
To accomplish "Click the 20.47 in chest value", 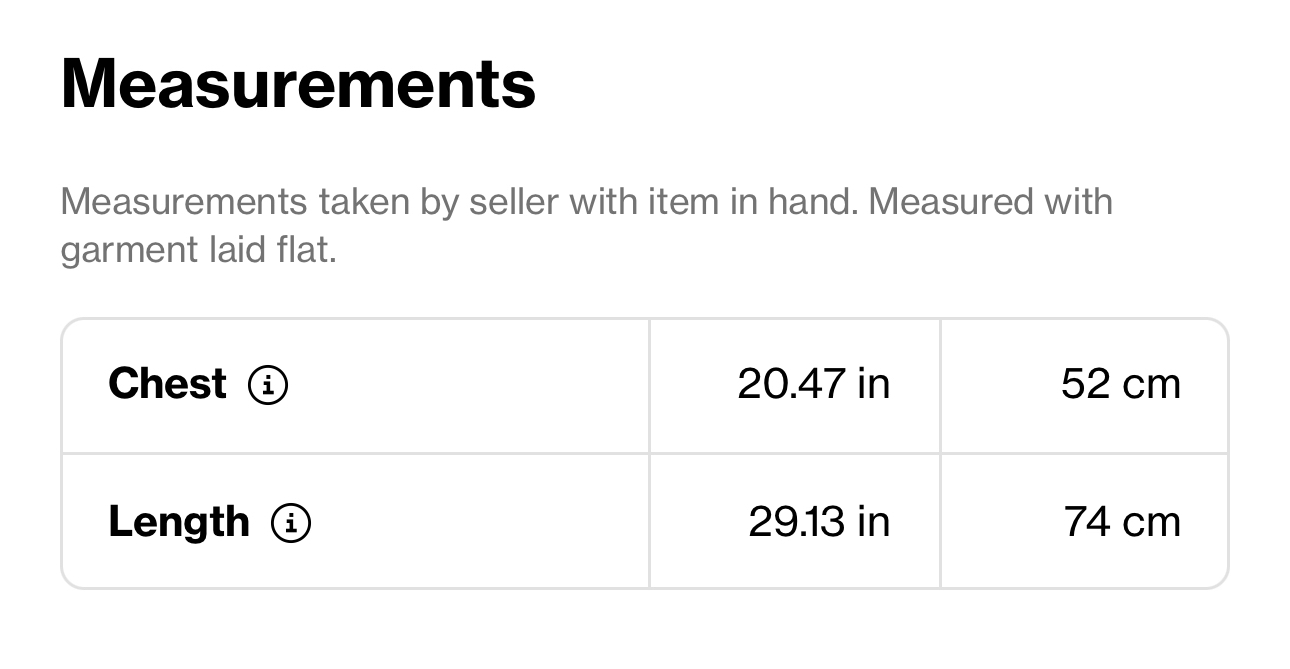I will (814, 384).
